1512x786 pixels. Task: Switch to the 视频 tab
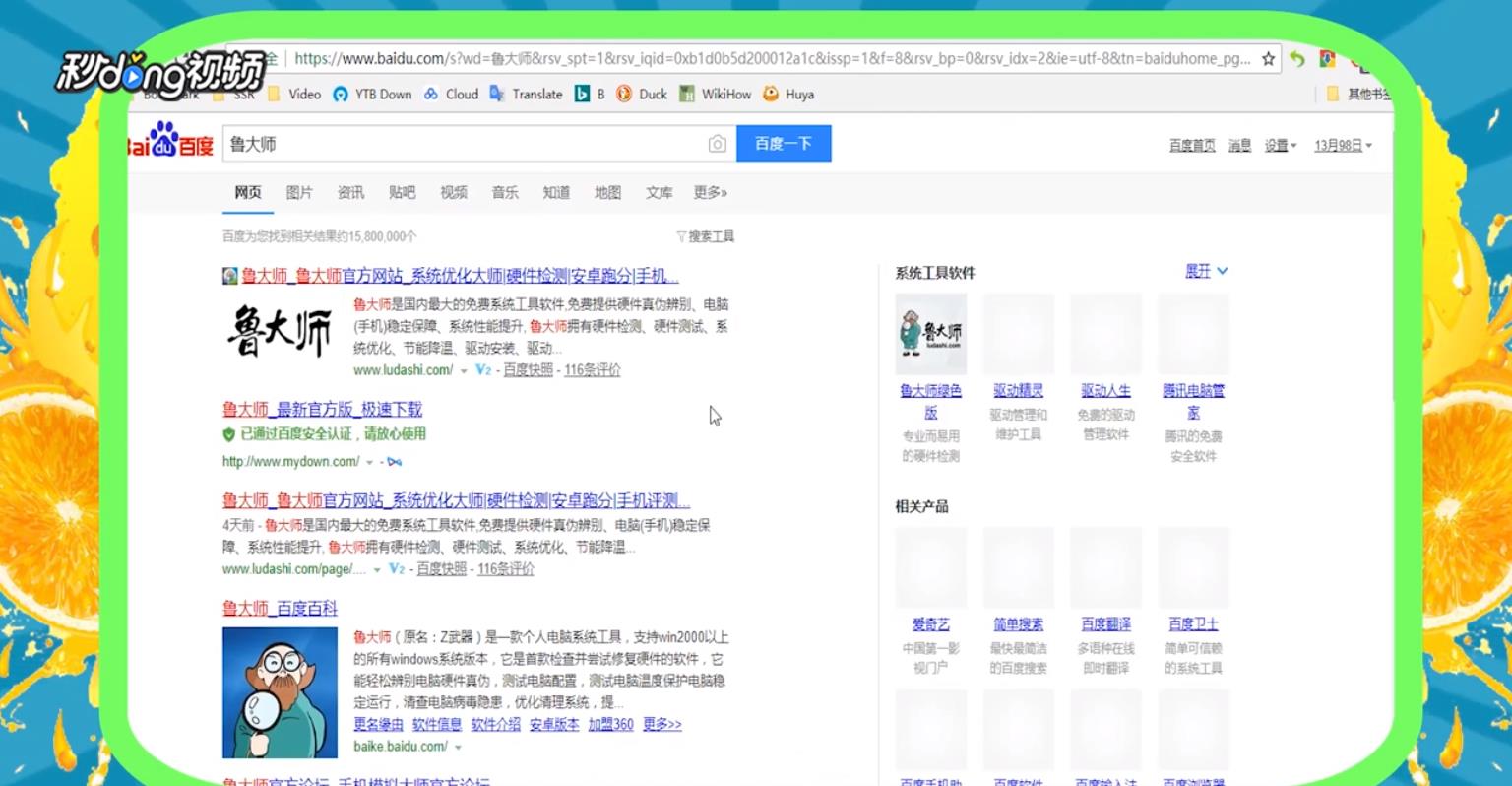pyautogui.click(x=454, y=192)
